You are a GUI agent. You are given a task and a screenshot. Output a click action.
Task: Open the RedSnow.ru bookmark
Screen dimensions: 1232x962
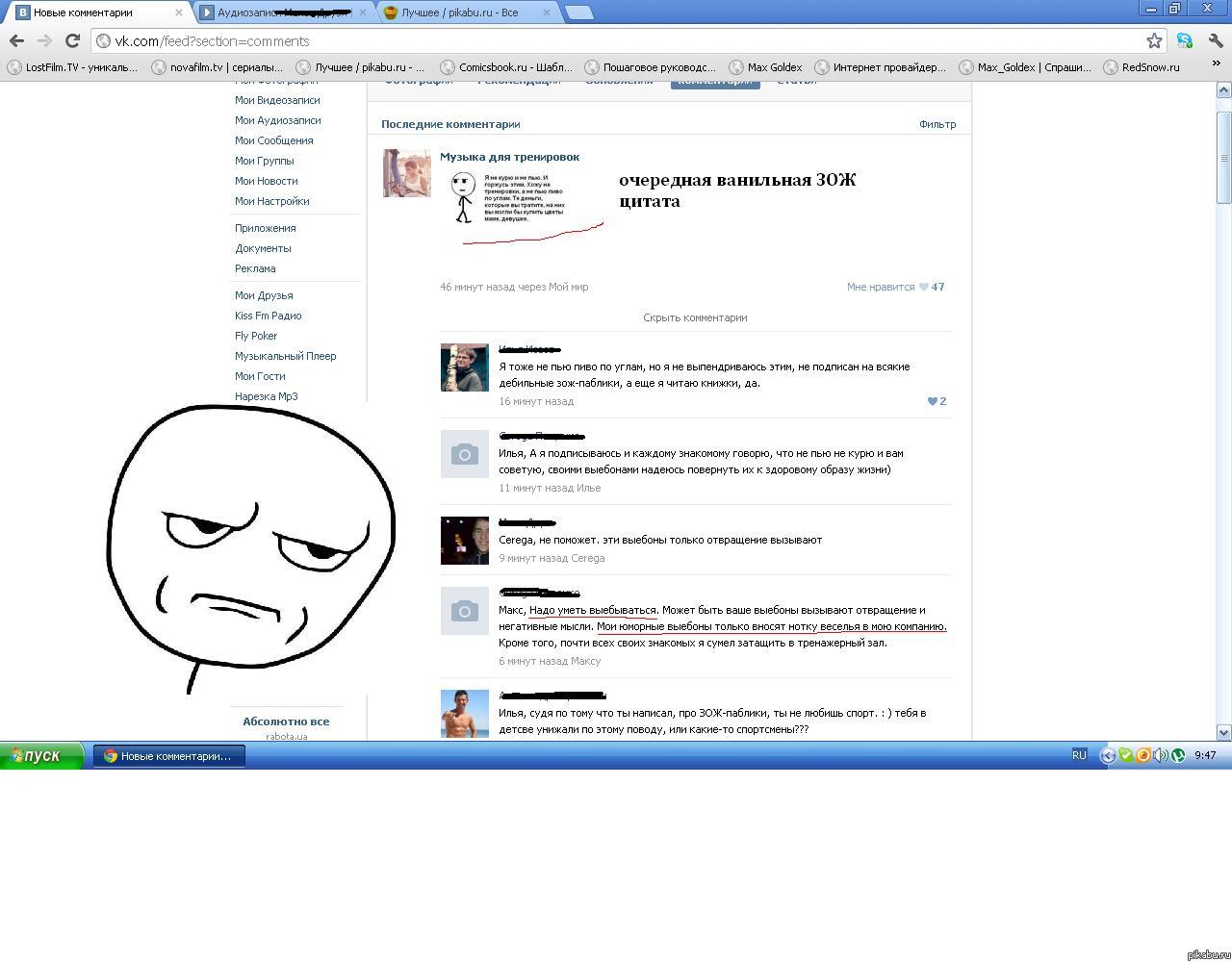pyautogui.click(x=1142, y=67)
